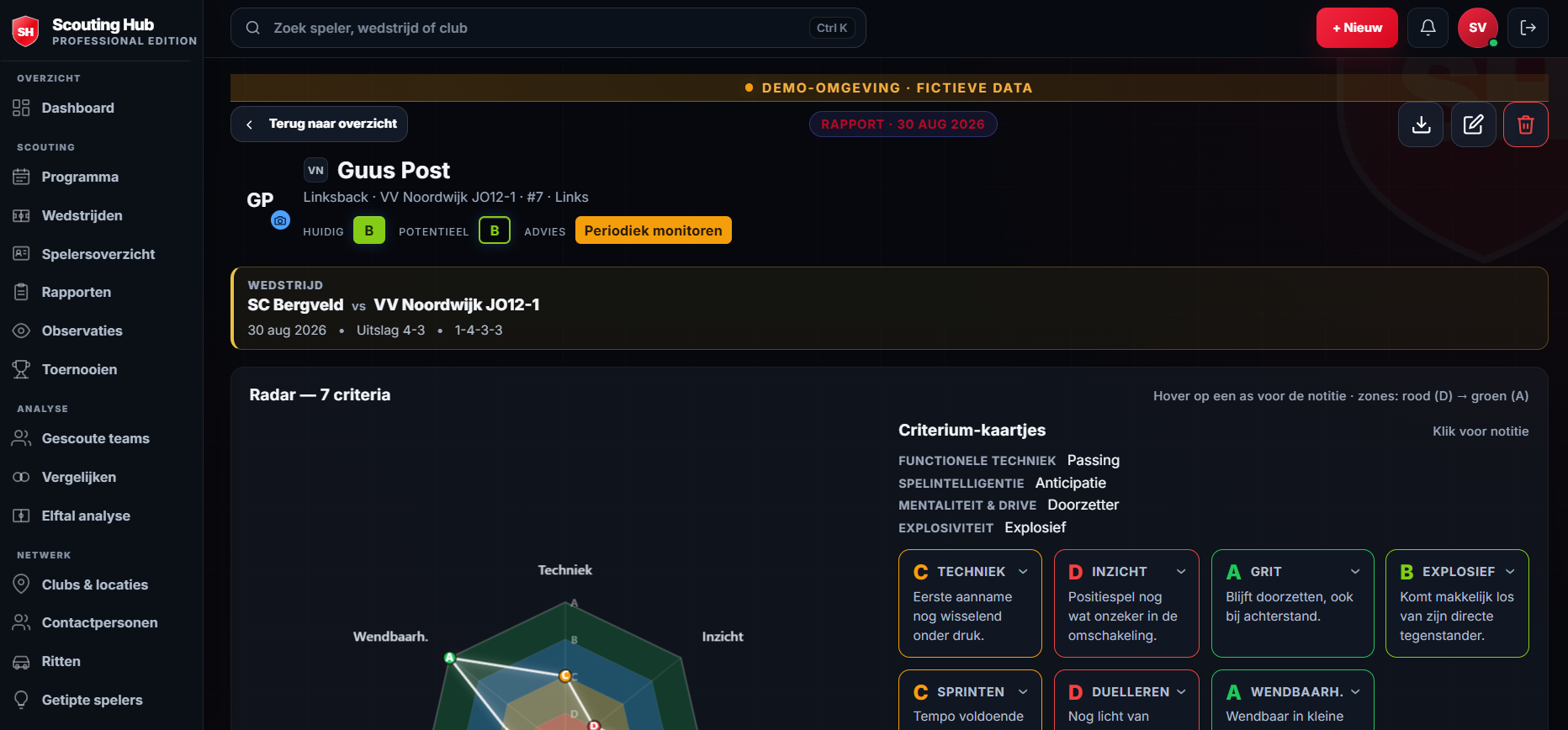Image resolution: width=1568 pixels, height=730 pixels.
Task: Open the Gescoute teams people icon
Action: click(x=21, y=438)
